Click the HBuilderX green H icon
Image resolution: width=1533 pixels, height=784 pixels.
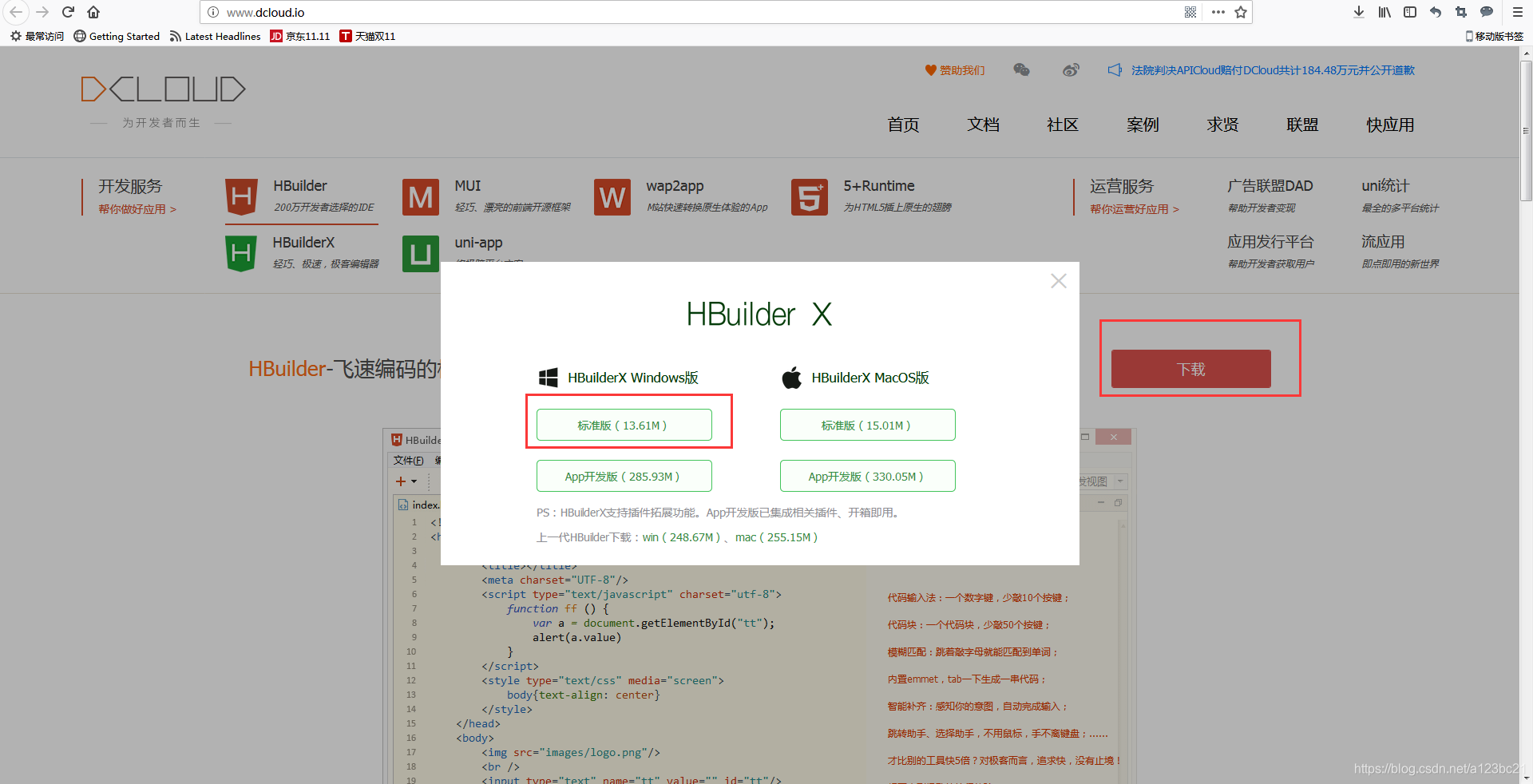pyautogui.click(x=241, y=254)
